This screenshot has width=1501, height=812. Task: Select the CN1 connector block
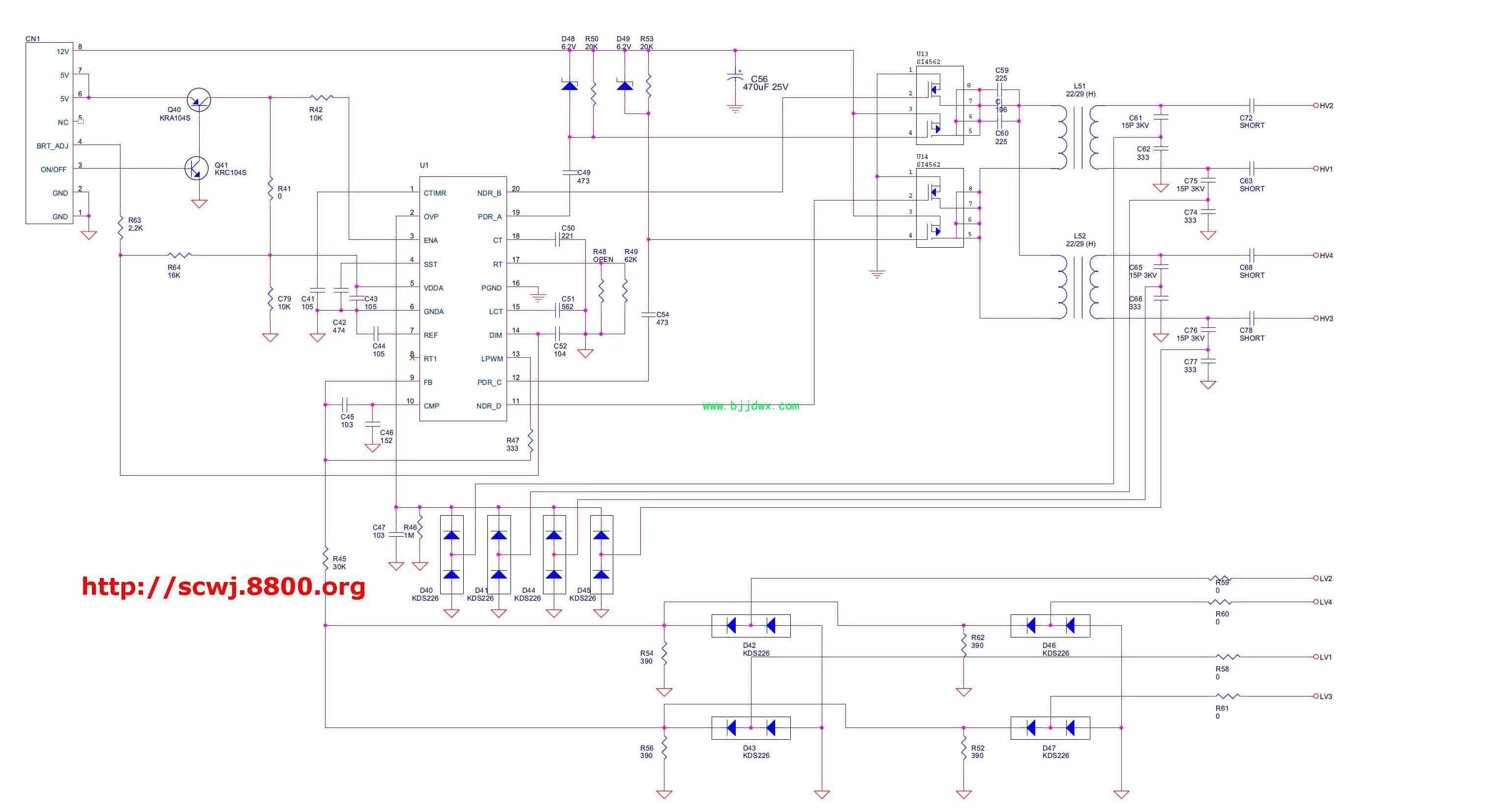click(49, 133)
